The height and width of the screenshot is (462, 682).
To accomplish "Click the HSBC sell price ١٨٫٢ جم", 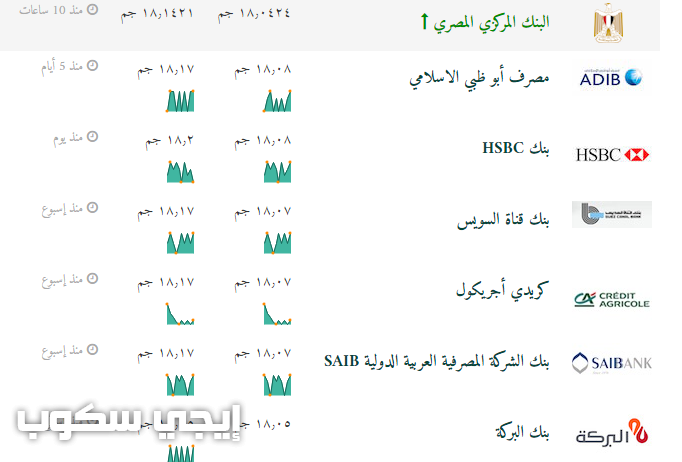I will (169, 141).
